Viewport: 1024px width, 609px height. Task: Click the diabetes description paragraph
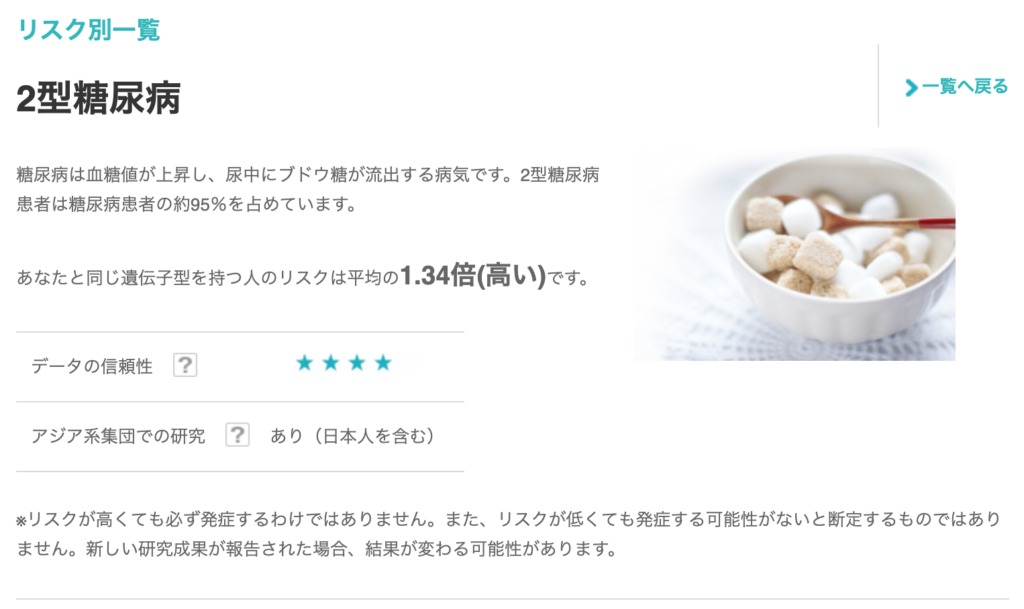click(x=308, y=189)
